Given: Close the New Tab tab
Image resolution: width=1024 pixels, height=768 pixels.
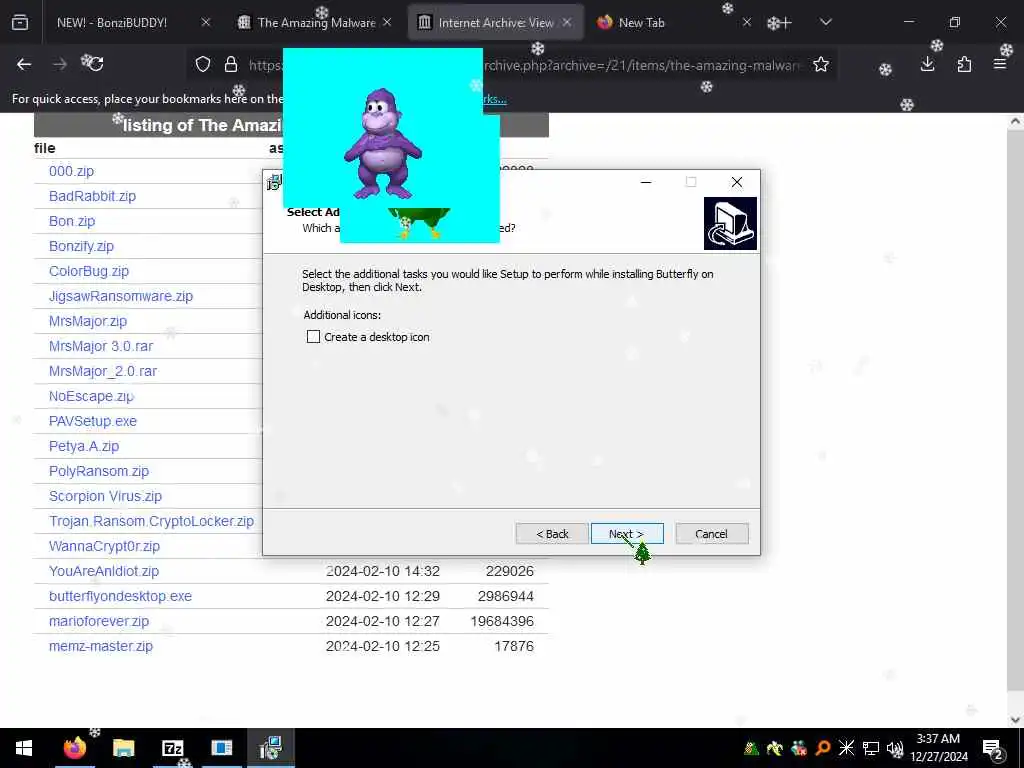Looking at the screenshot, I should 747,22.
